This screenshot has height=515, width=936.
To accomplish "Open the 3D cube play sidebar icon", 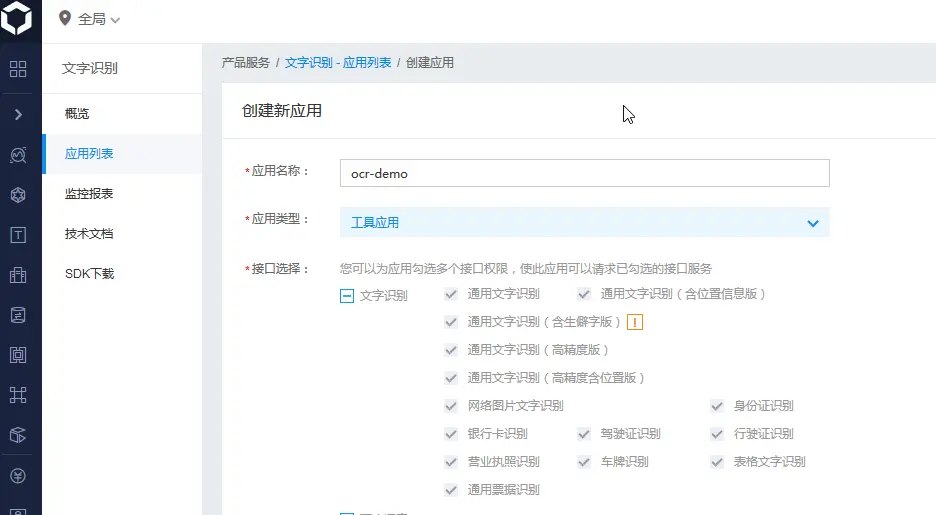I will pos(18,435).
